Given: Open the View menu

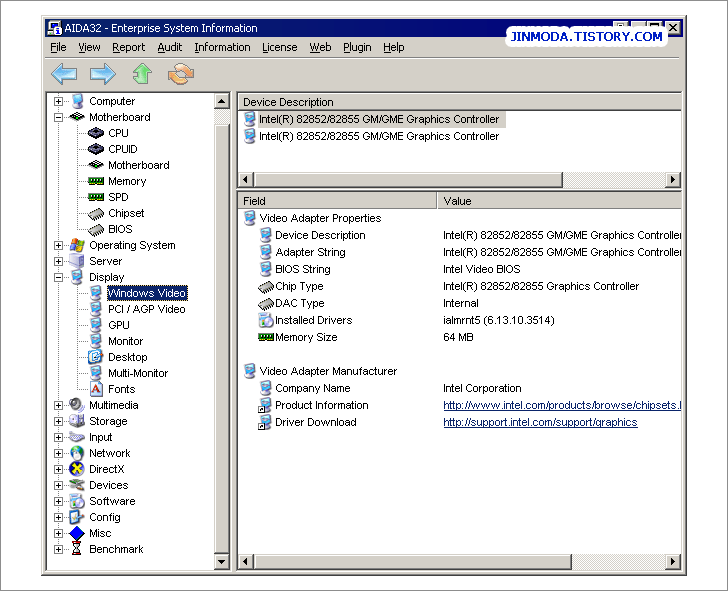Looking at the screenshot, I should pyautogui.click(x=89, y=47).
